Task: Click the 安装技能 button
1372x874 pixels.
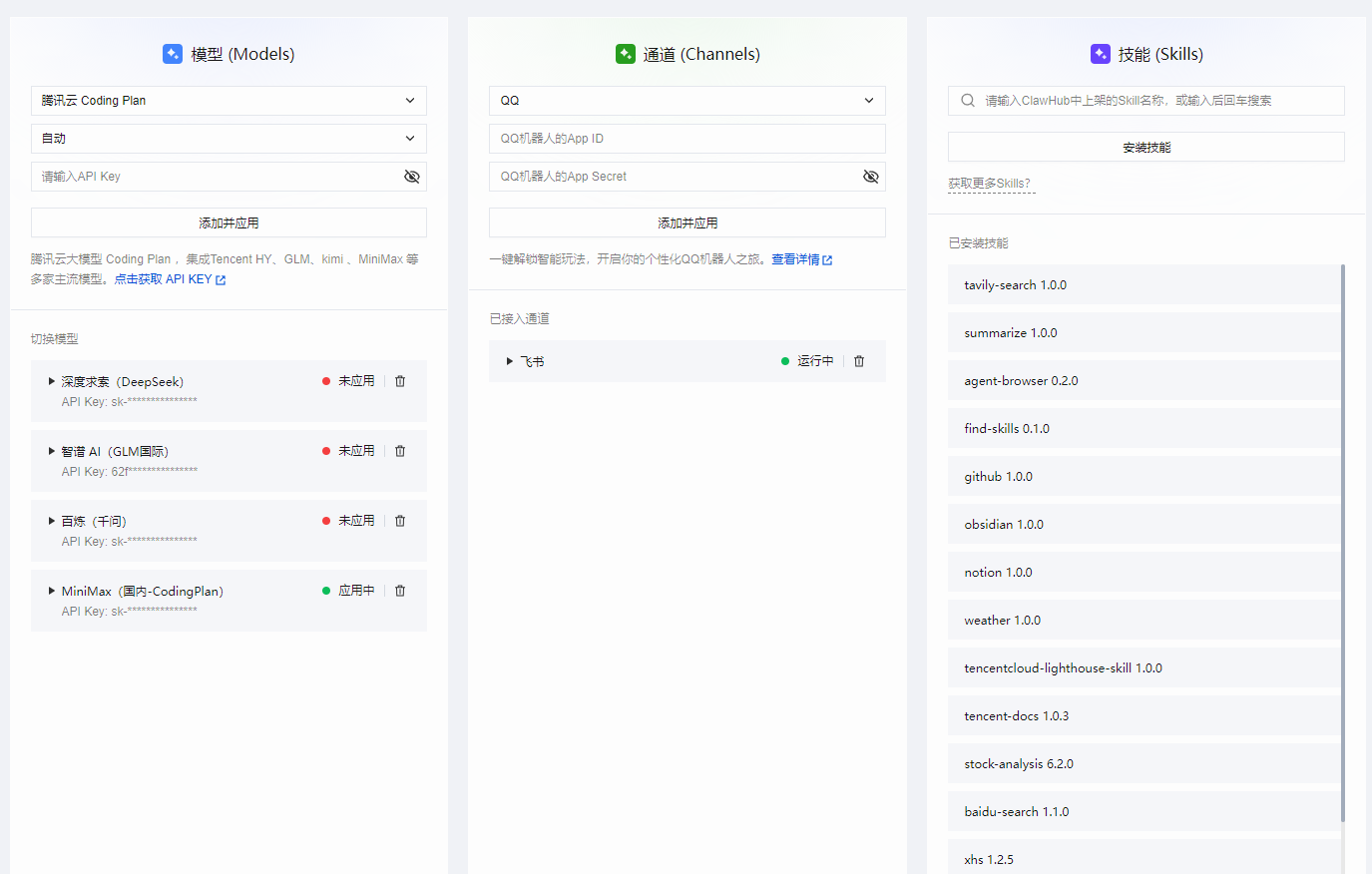Action: pyautogui.click(x=1145, y=147)
